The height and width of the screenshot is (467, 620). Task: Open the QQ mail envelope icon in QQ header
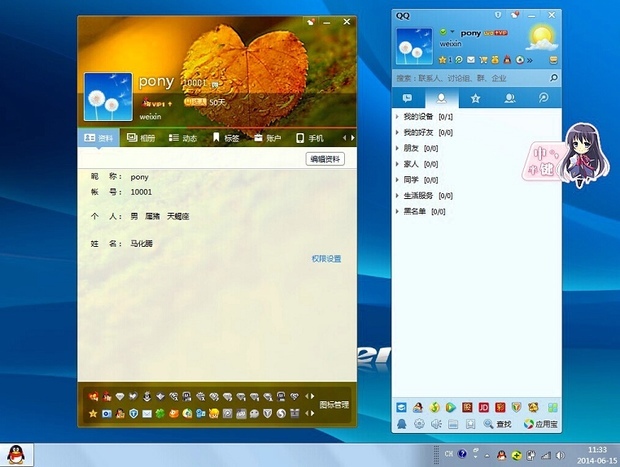pyautogui.click(x=471, y=60)
